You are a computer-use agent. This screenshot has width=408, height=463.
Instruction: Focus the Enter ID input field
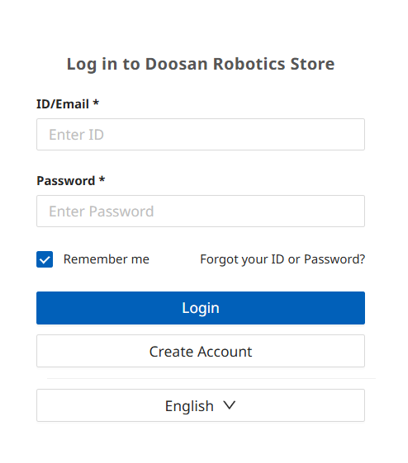point(200,134)
